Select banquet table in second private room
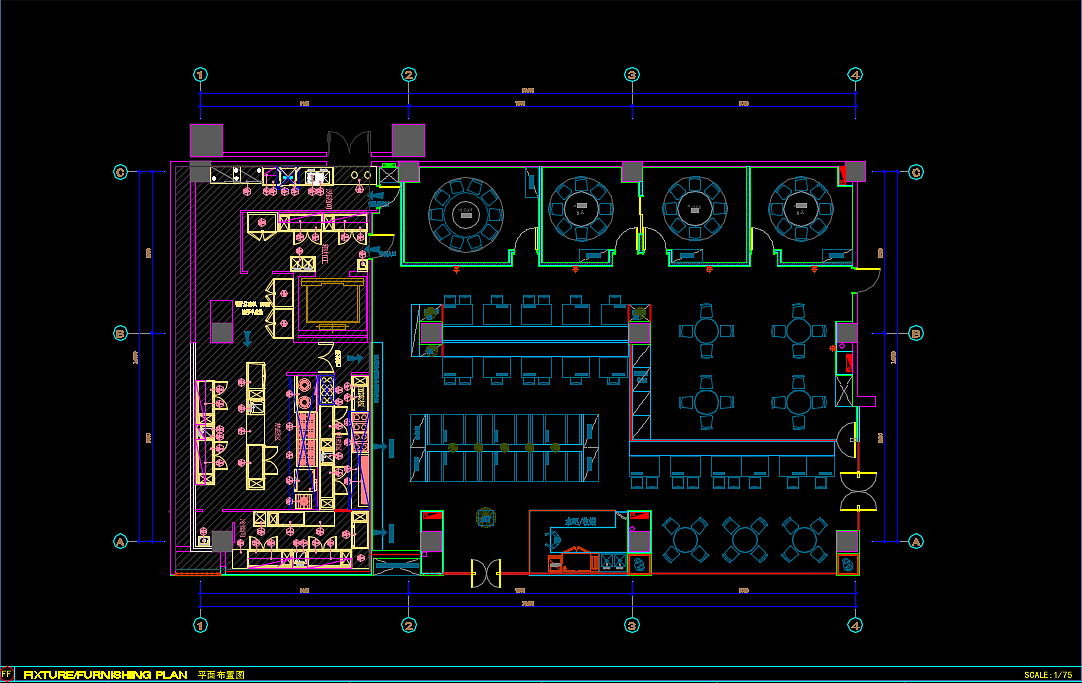This screenshot has height=683, width=1082. (x=581, y=208)
